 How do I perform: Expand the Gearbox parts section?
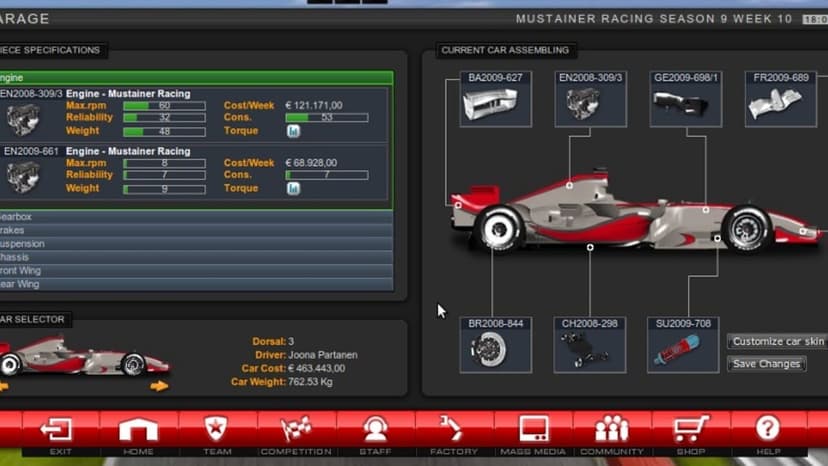point(196,217)
